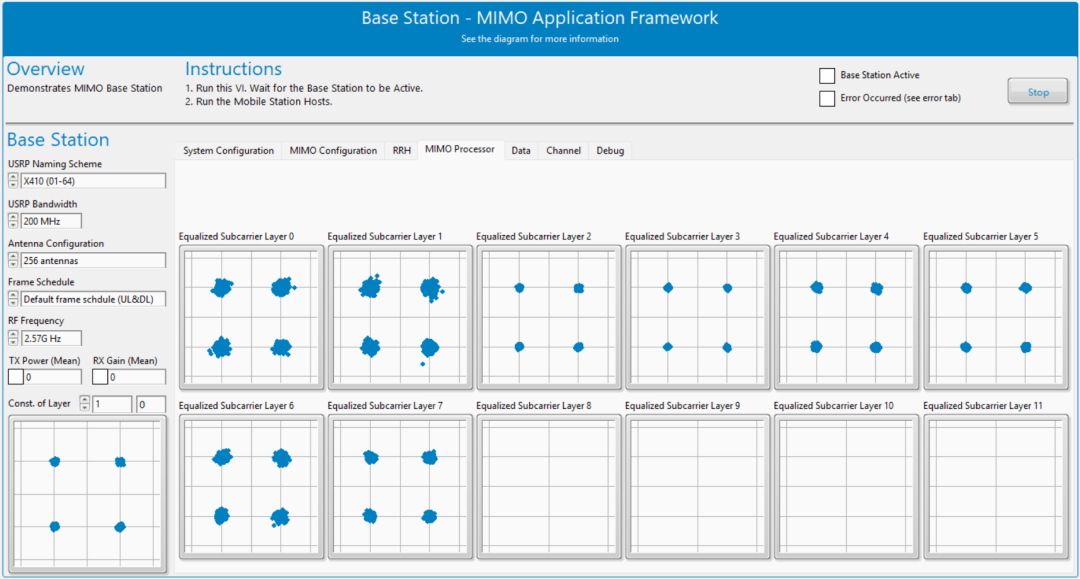Switch to the Data tab
Image resolution: width=1080 pixels, height=579 pixels.
click(x=521, y=150)
